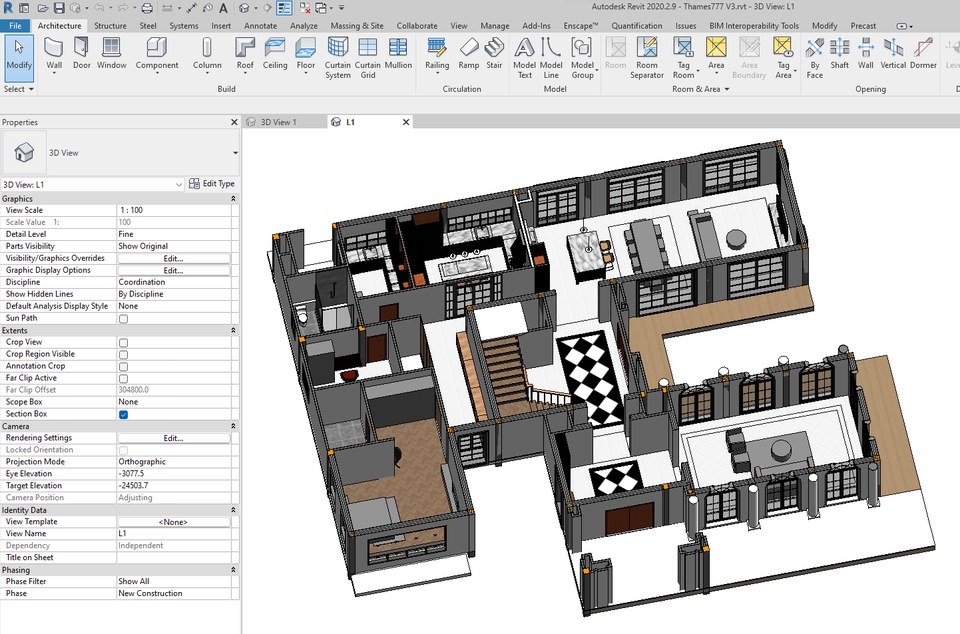The height and width of the screenshot is (634, 960).
Task: Switch to the 3D View 1 view tab
Action: click(278, 122)
